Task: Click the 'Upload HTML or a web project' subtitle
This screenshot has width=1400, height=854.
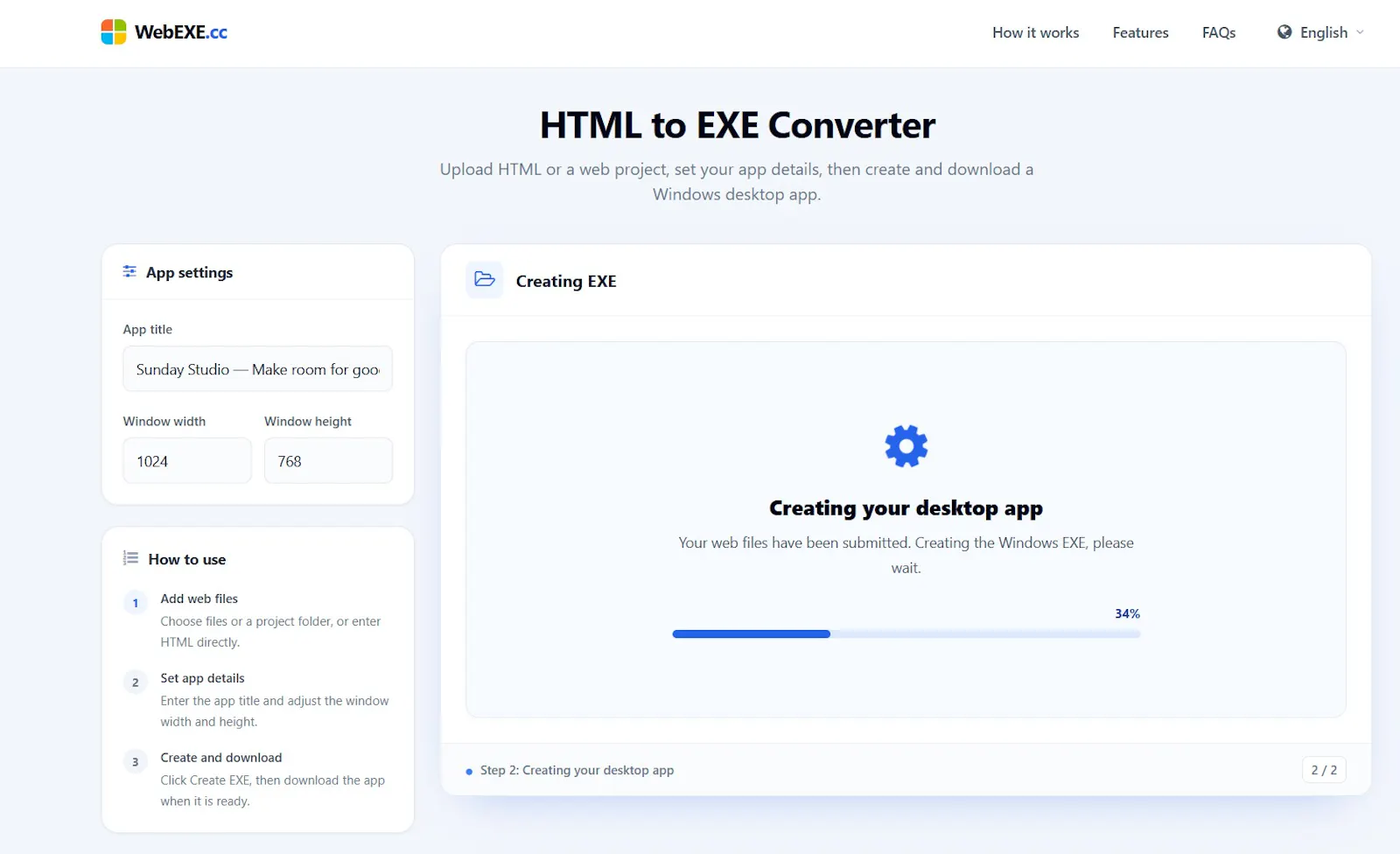Action: (x=737, y=181)
